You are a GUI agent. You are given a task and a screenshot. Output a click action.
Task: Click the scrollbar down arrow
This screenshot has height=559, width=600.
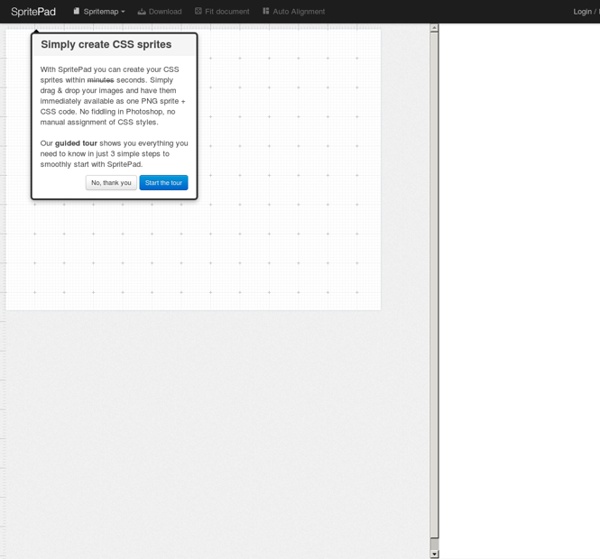(x=434, y=554)
